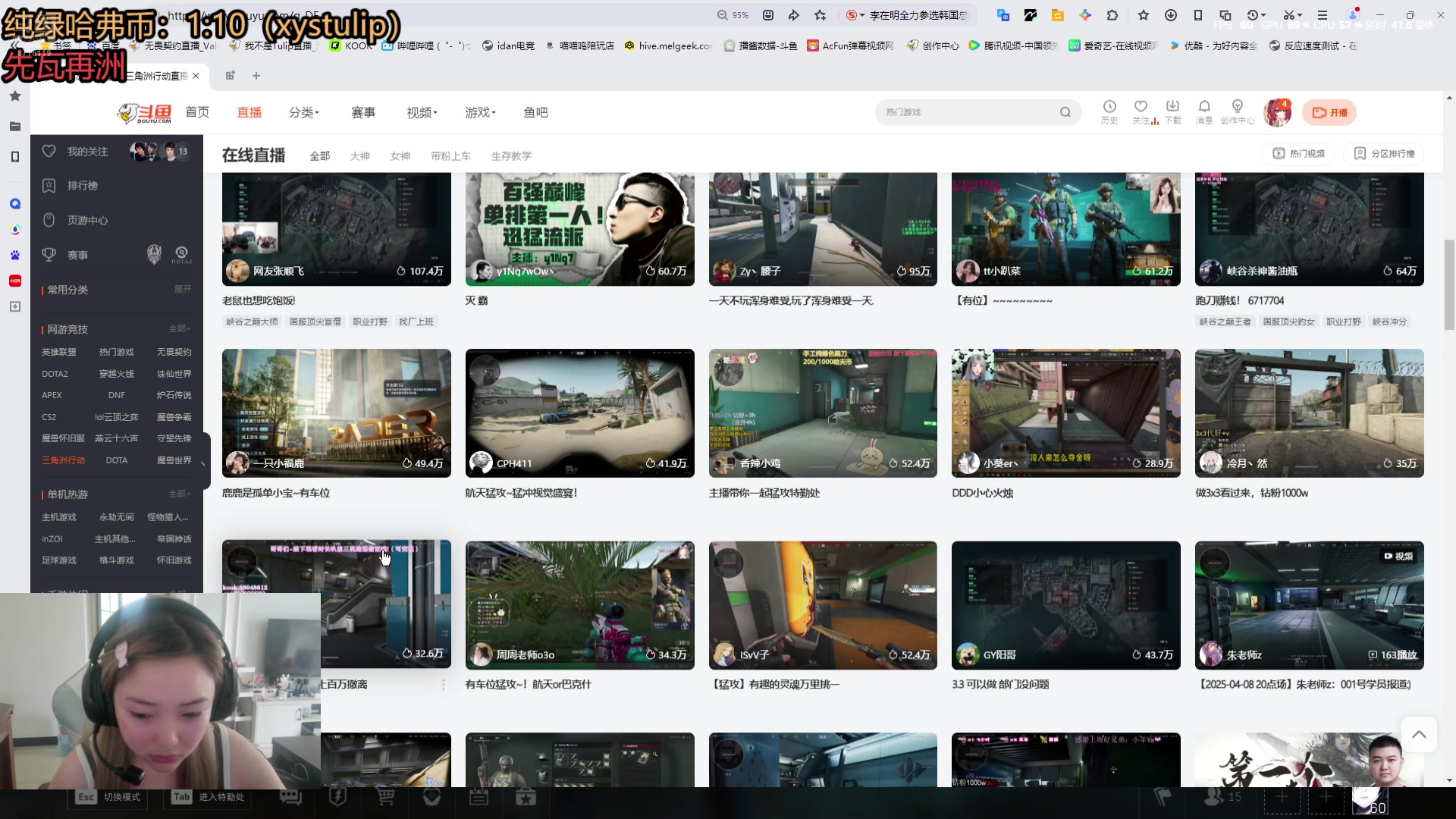Viewport: 1456px width, 819px height.
Task: Click the 峡谷之巅大师 tag
Action: click(252, 322)
